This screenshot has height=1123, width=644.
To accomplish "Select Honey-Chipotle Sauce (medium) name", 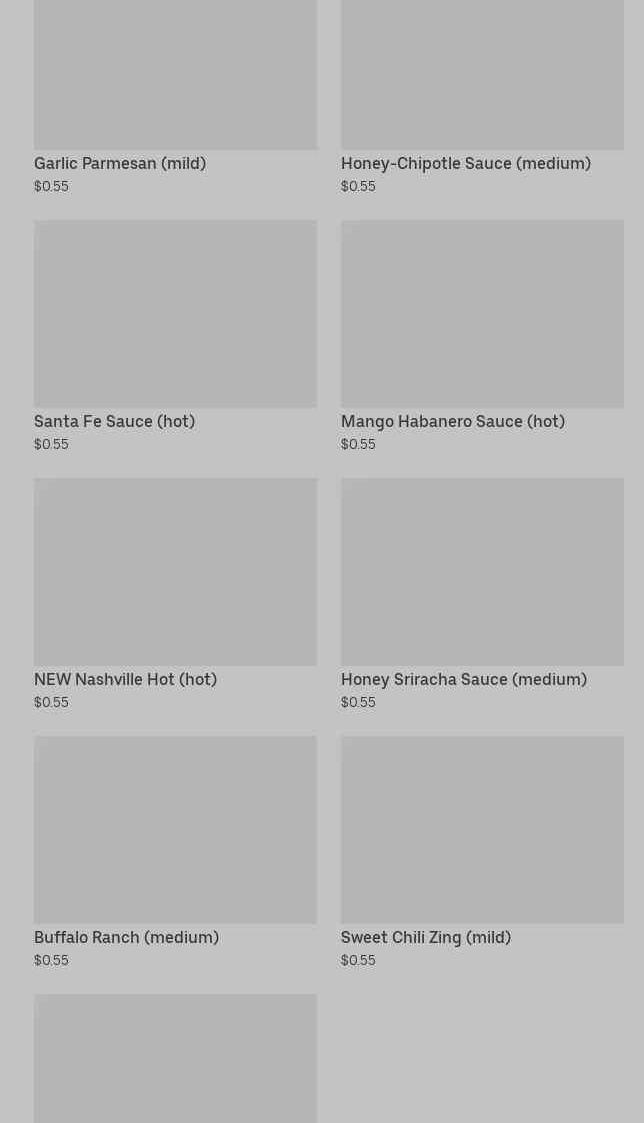I will coord(466,163).
